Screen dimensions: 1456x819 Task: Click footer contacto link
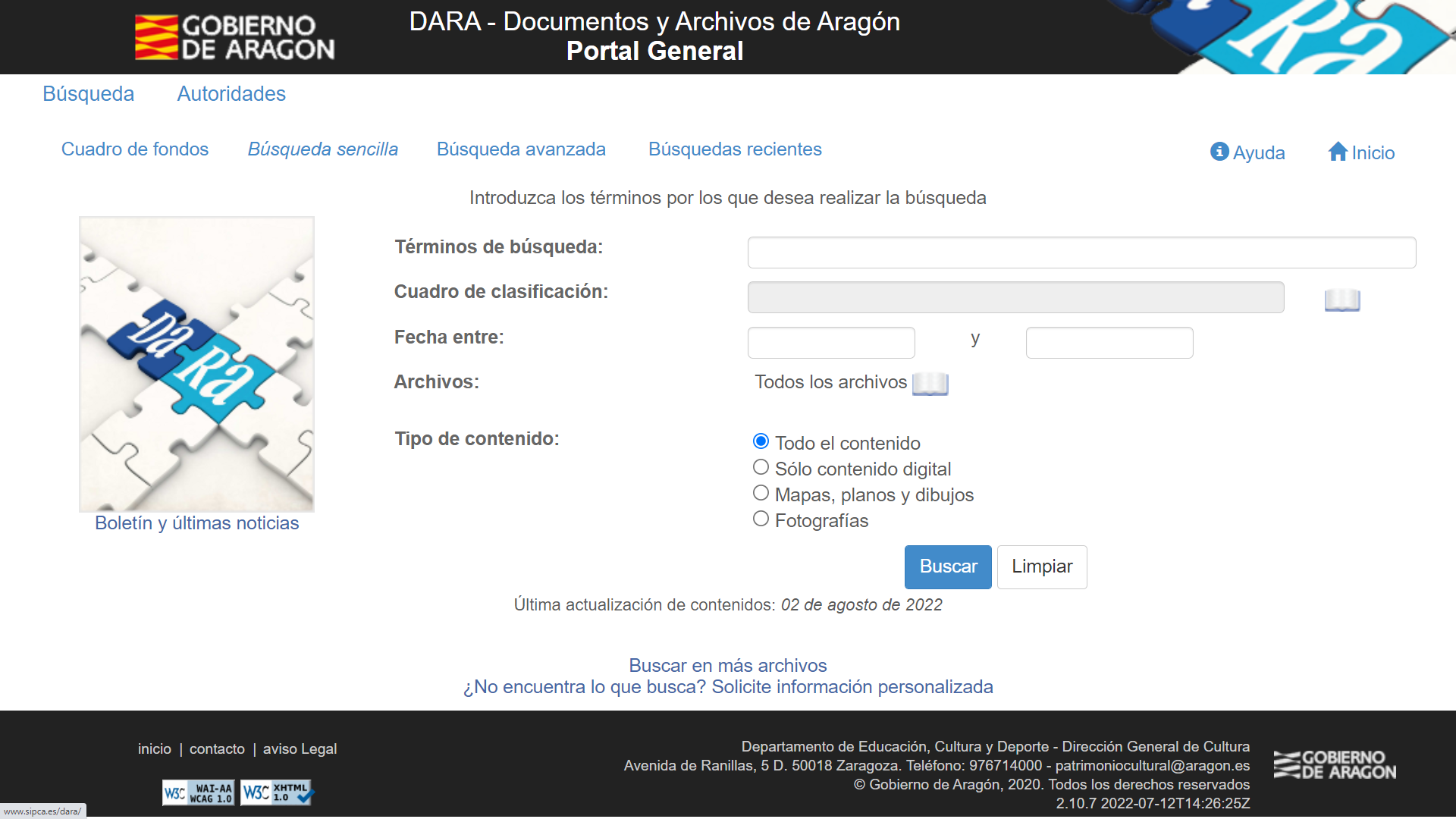click(217, 749)
